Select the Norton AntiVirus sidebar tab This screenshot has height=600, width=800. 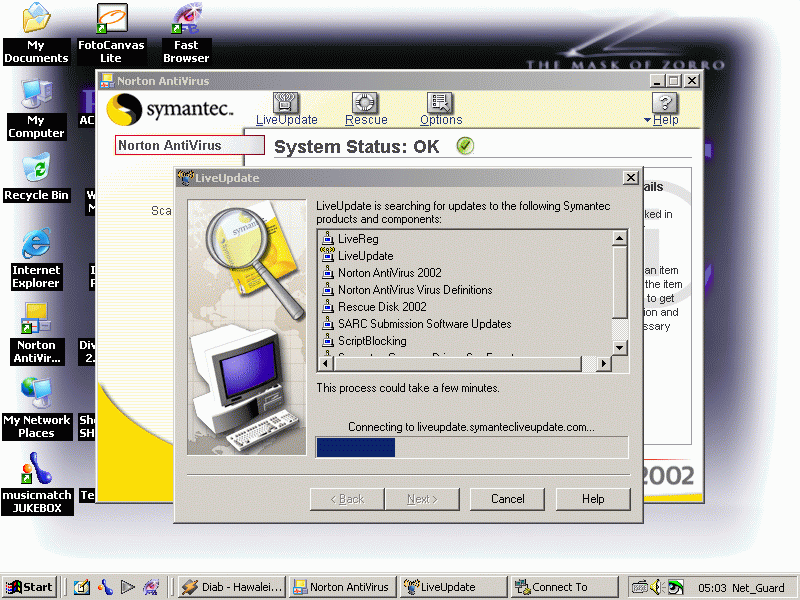[190, 145]
